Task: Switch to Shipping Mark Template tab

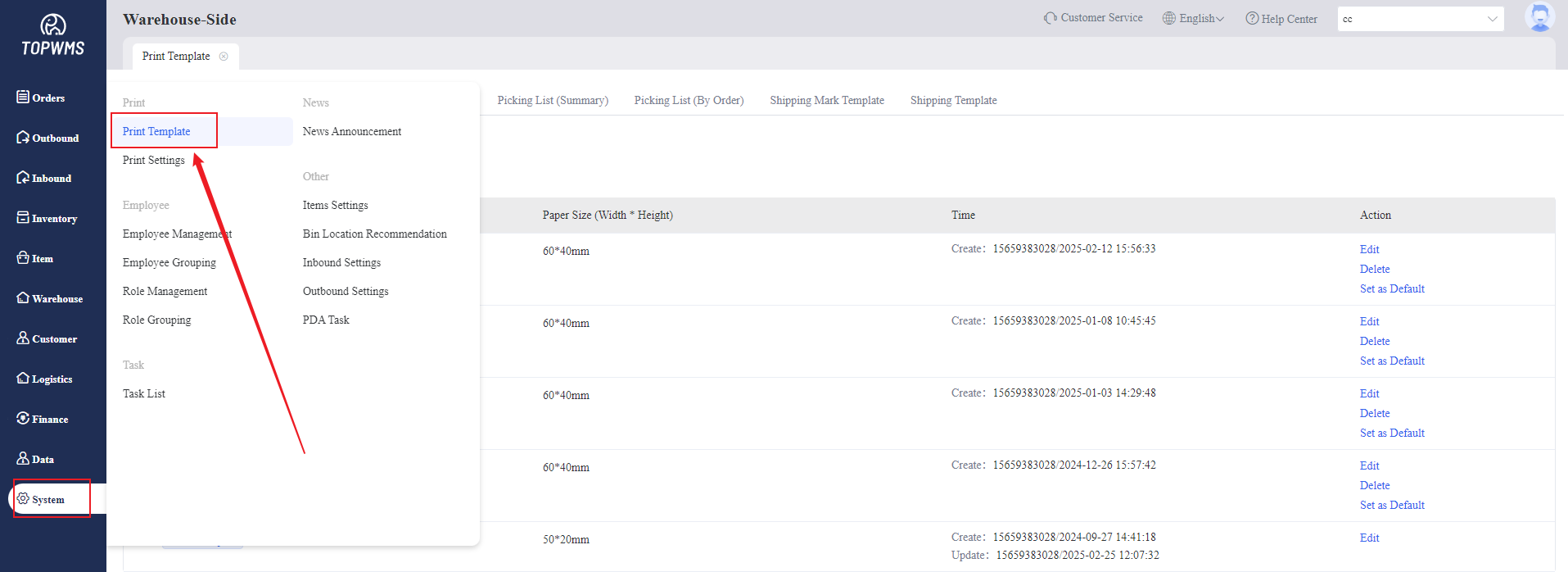Action: pos(826,101)
